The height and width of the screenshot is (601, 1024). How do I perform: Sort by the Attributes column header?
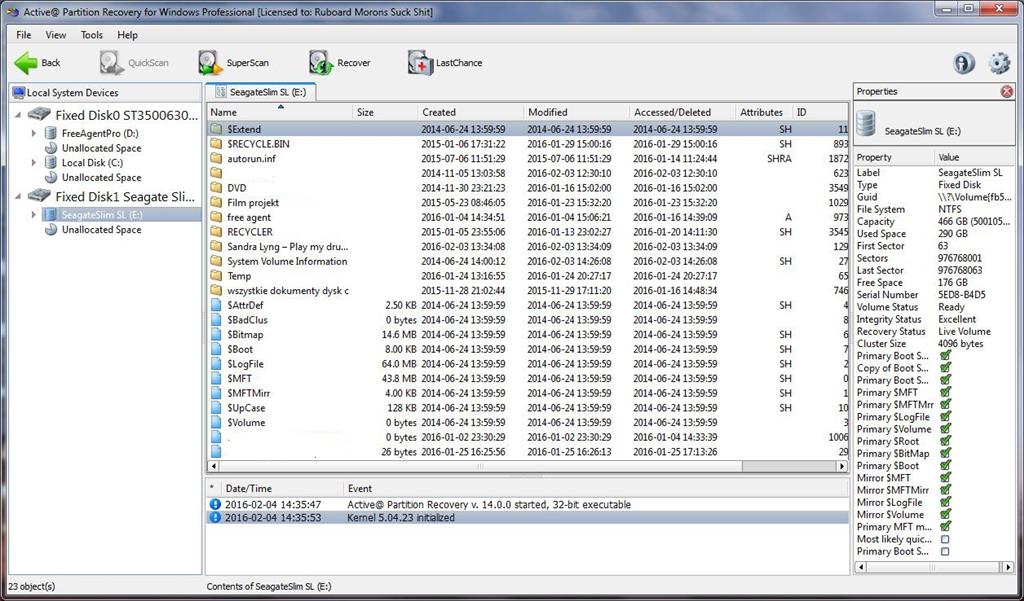(764, 112)
